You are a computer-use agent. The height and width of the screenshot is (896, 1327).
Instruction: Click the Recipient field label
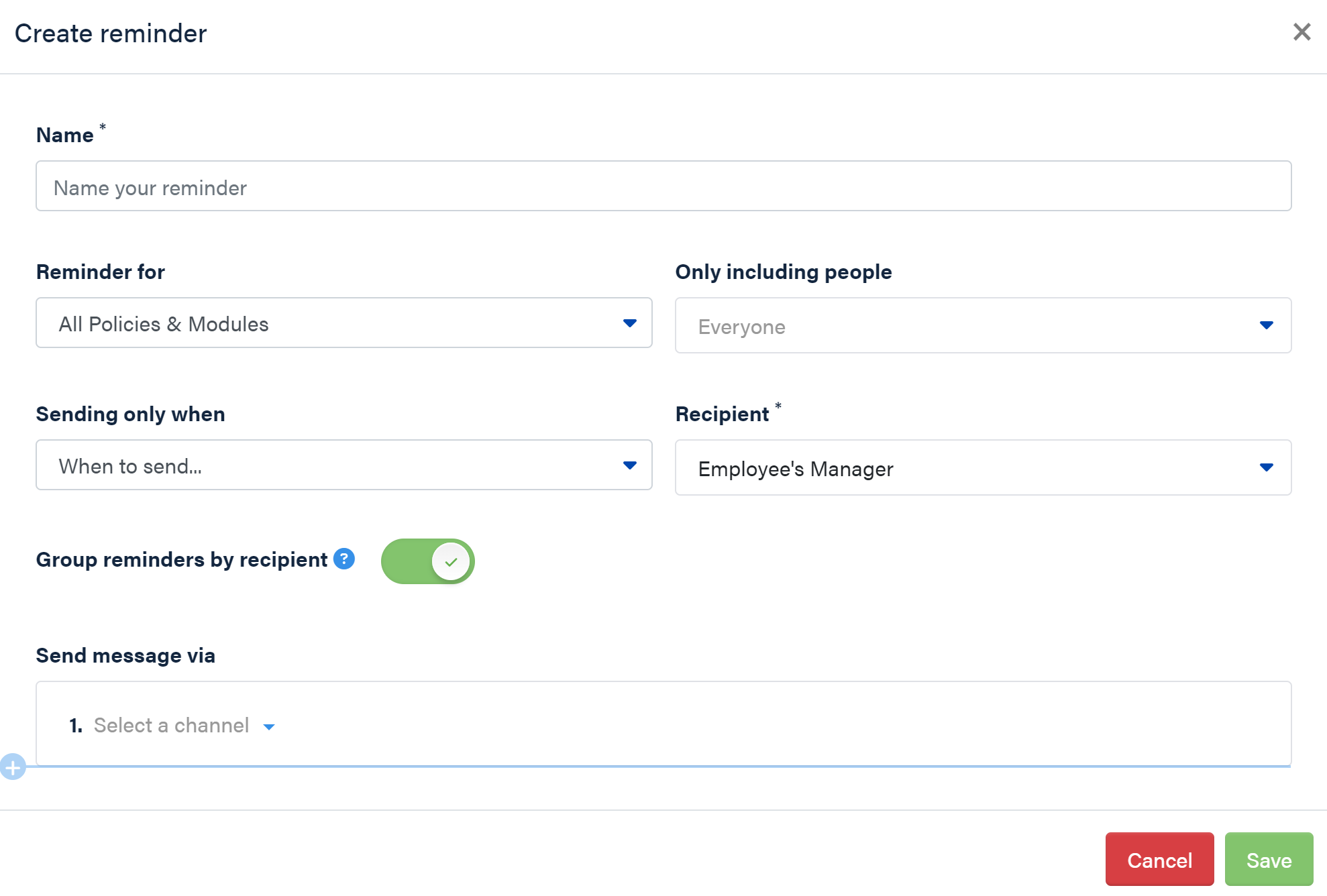tap(722, 414)
